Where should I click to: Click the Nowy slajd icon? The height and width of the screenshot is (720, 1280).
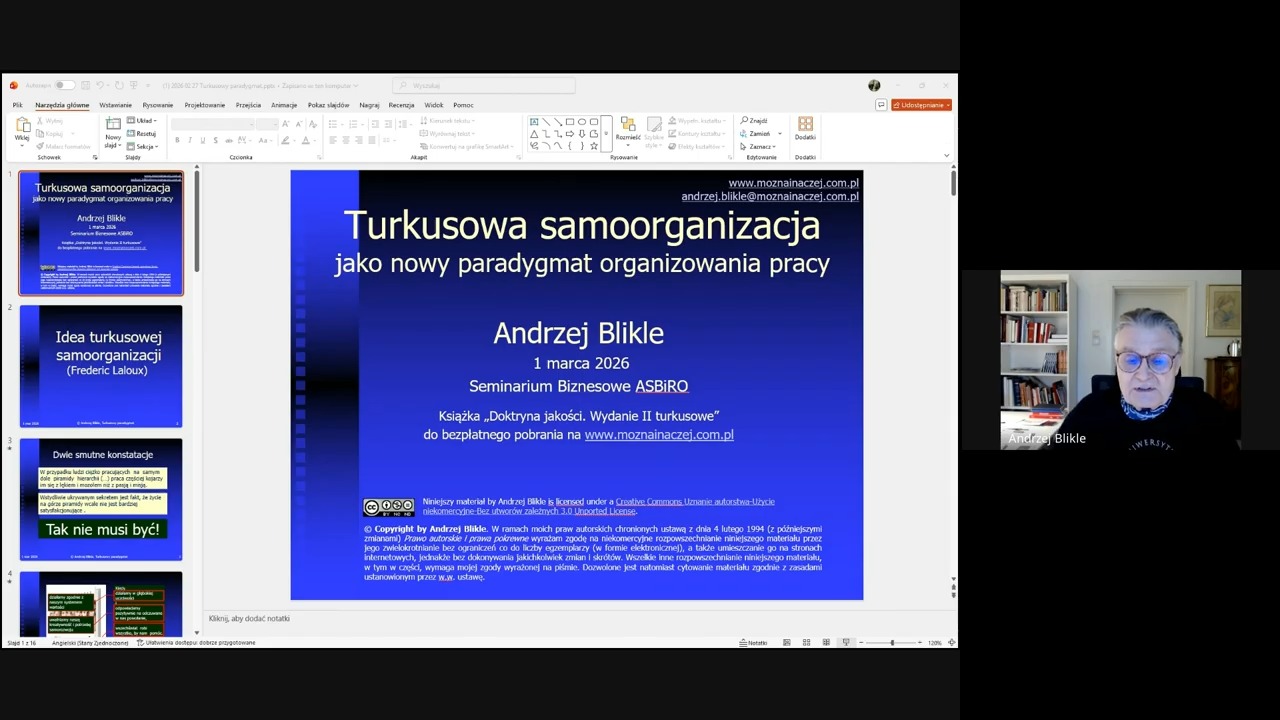coord(113,127)
